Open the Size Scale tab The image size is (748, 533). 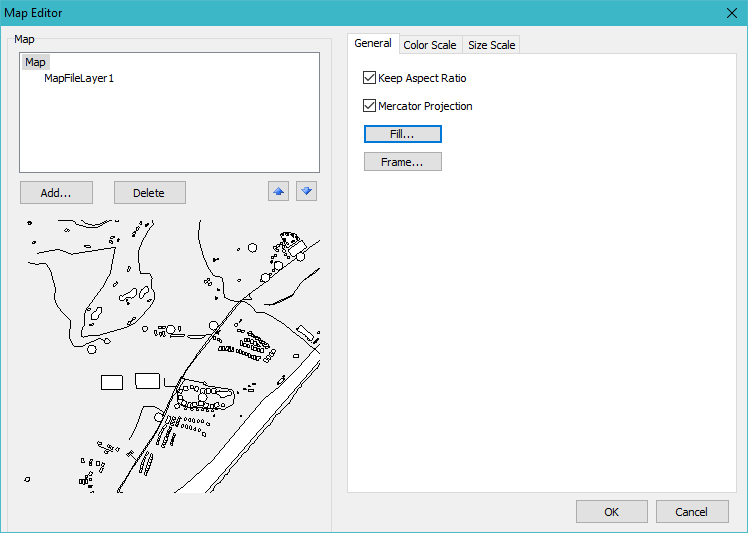[491, 45]
